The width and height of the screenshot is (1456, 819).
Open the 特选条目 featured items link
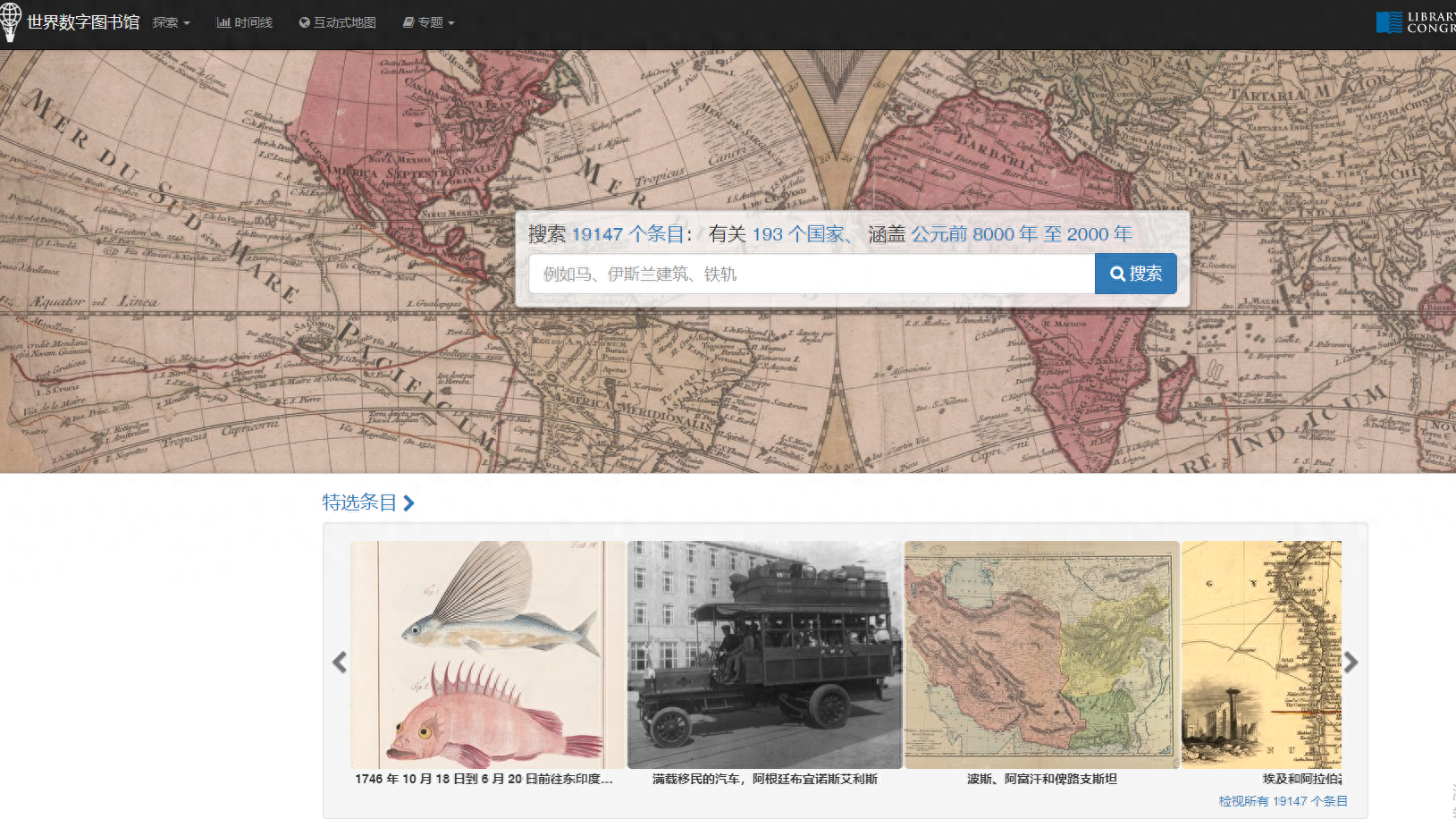(368, 502)
